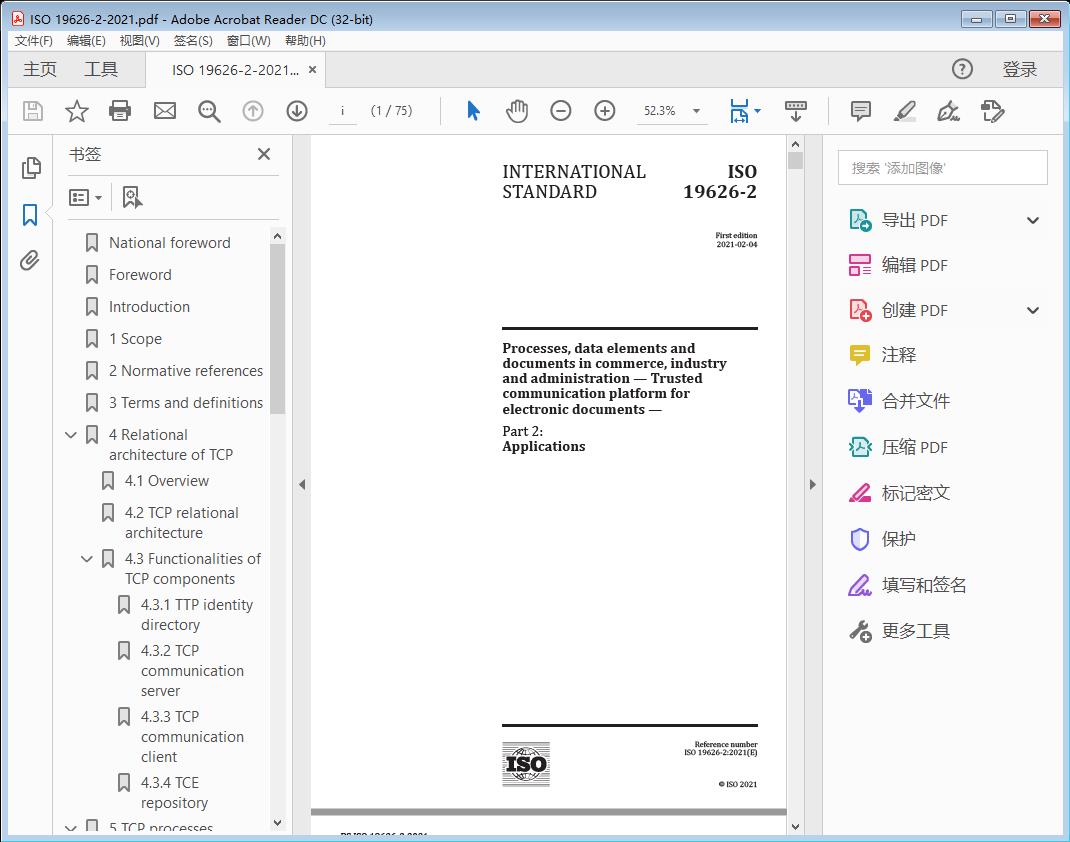Open 更多工具 more tools
Screen dimensions: 1070x842
(899, 631)
